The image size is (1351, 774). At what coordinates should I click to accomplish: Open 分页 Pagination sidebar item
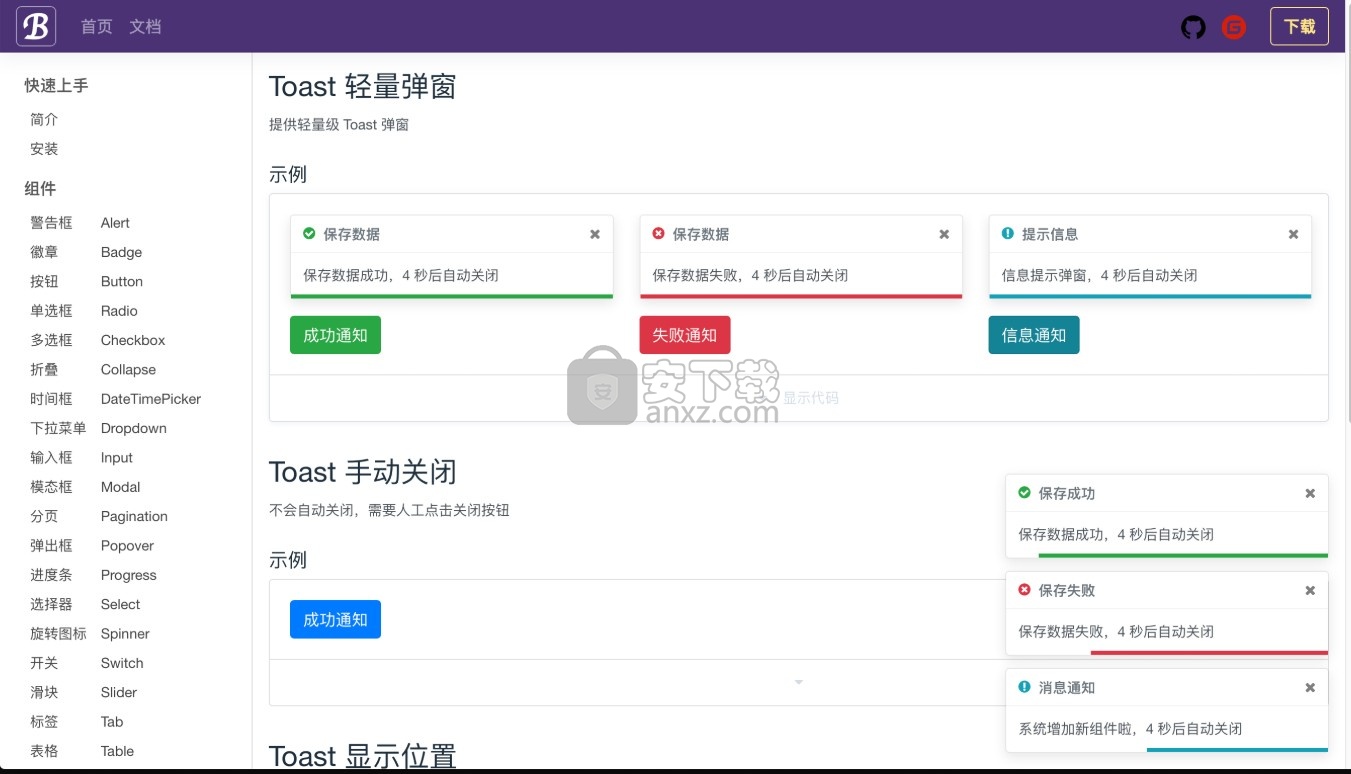pyautogui.click(x=99, y=516)
